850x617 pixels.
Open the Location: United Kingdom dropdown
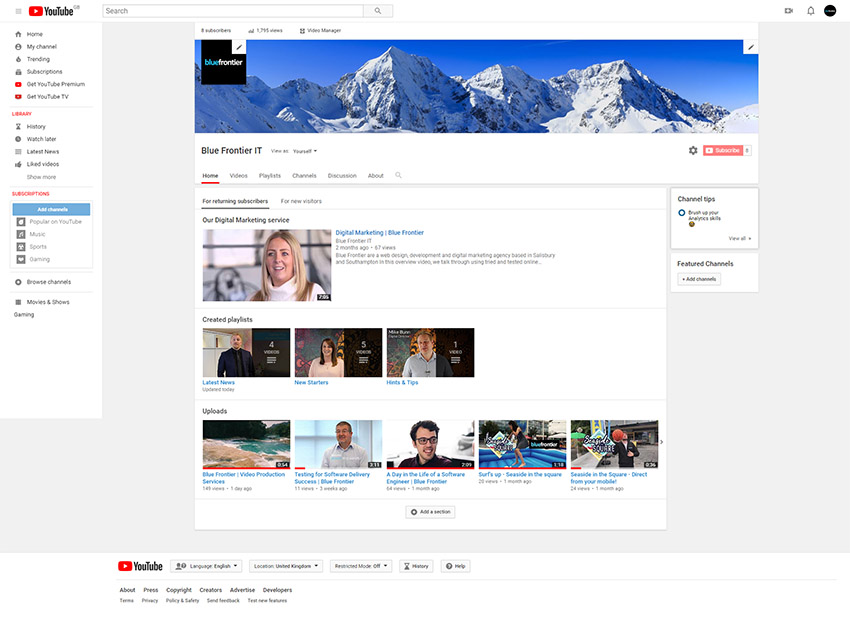point(284,565)
